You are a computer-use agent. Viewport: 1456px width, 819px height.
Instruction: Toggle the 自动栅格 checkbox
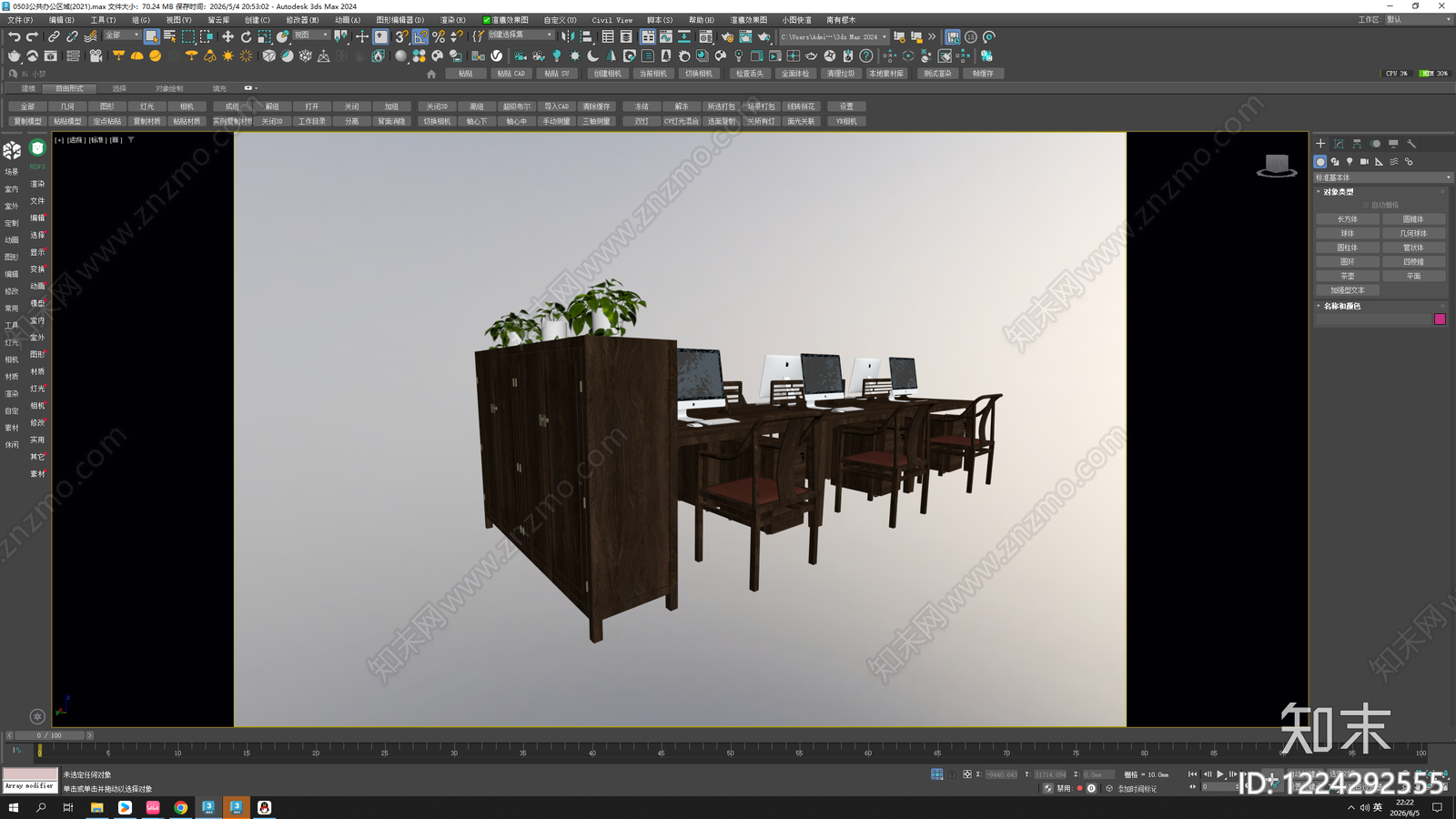tap(1366, 205)
